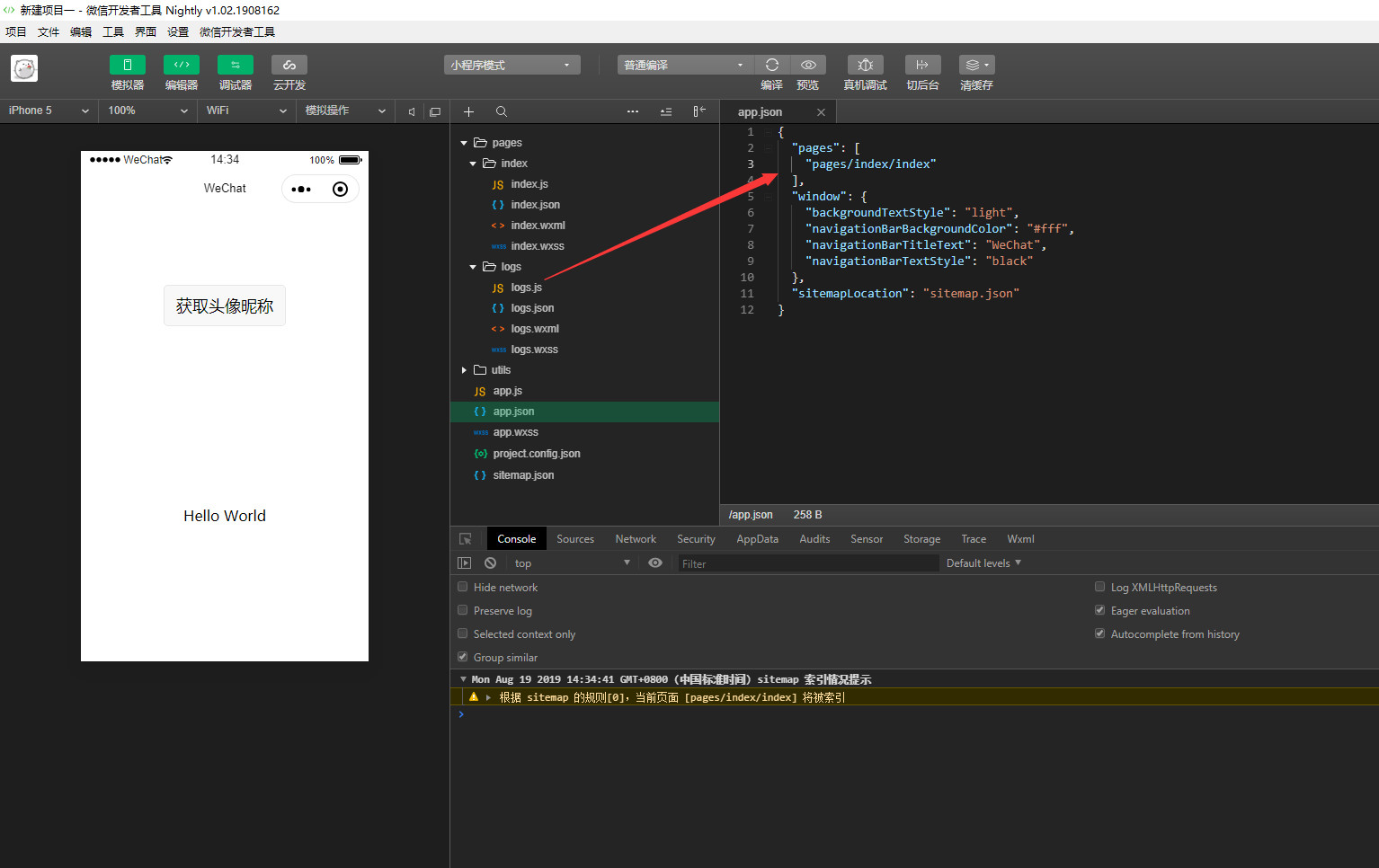Viewport: 1379px width, 868px height.
Task: Toggle the simulator panel icon
Action: click(127, 65)
